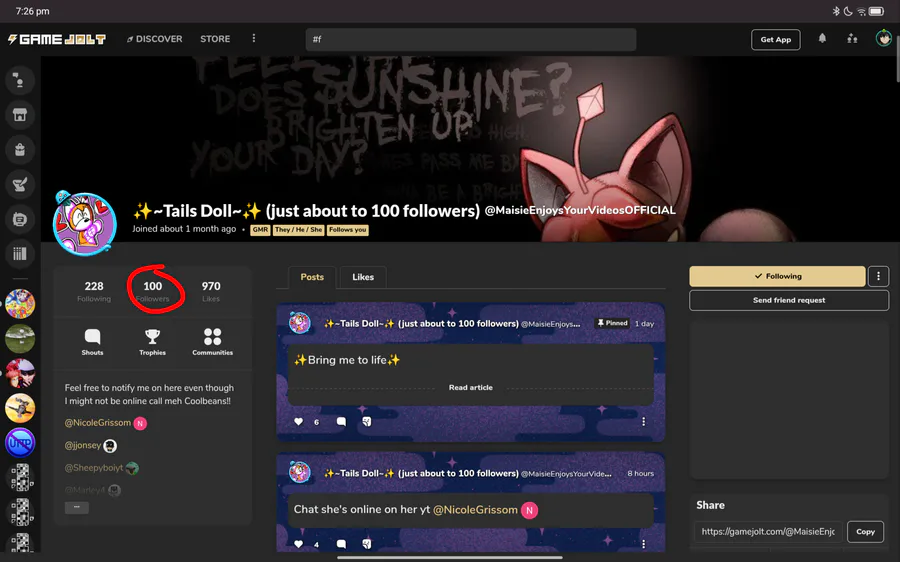Open @Sheepyboiyt link in the bio
Viewport: 900px width, 562px height.
[x=94, y=468]
